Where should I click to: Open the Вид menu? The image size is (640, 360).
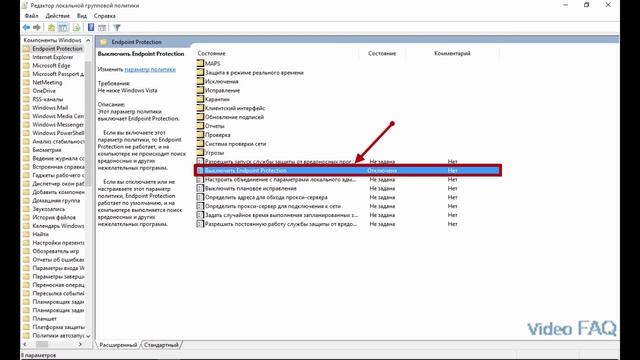click(82, 16)
